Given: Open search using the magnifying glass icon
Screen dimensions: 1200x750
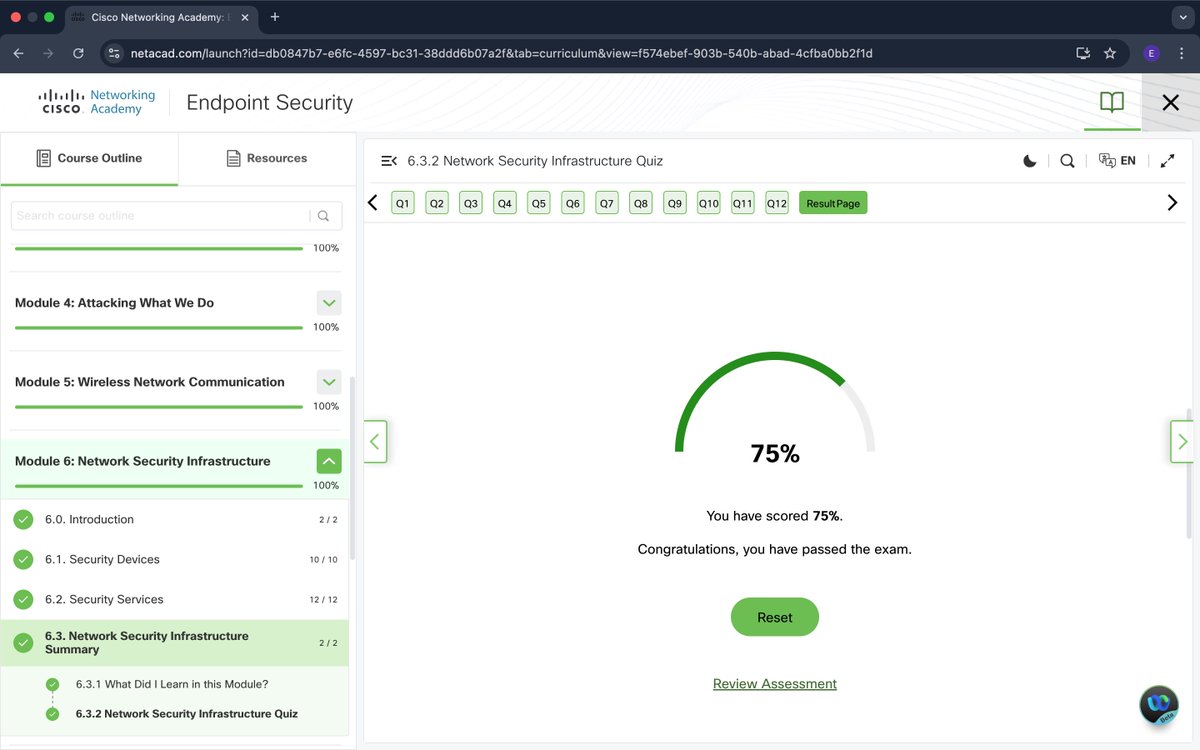Looking at the screenshot, I should pyautogui.click(x=1067, y=160).
